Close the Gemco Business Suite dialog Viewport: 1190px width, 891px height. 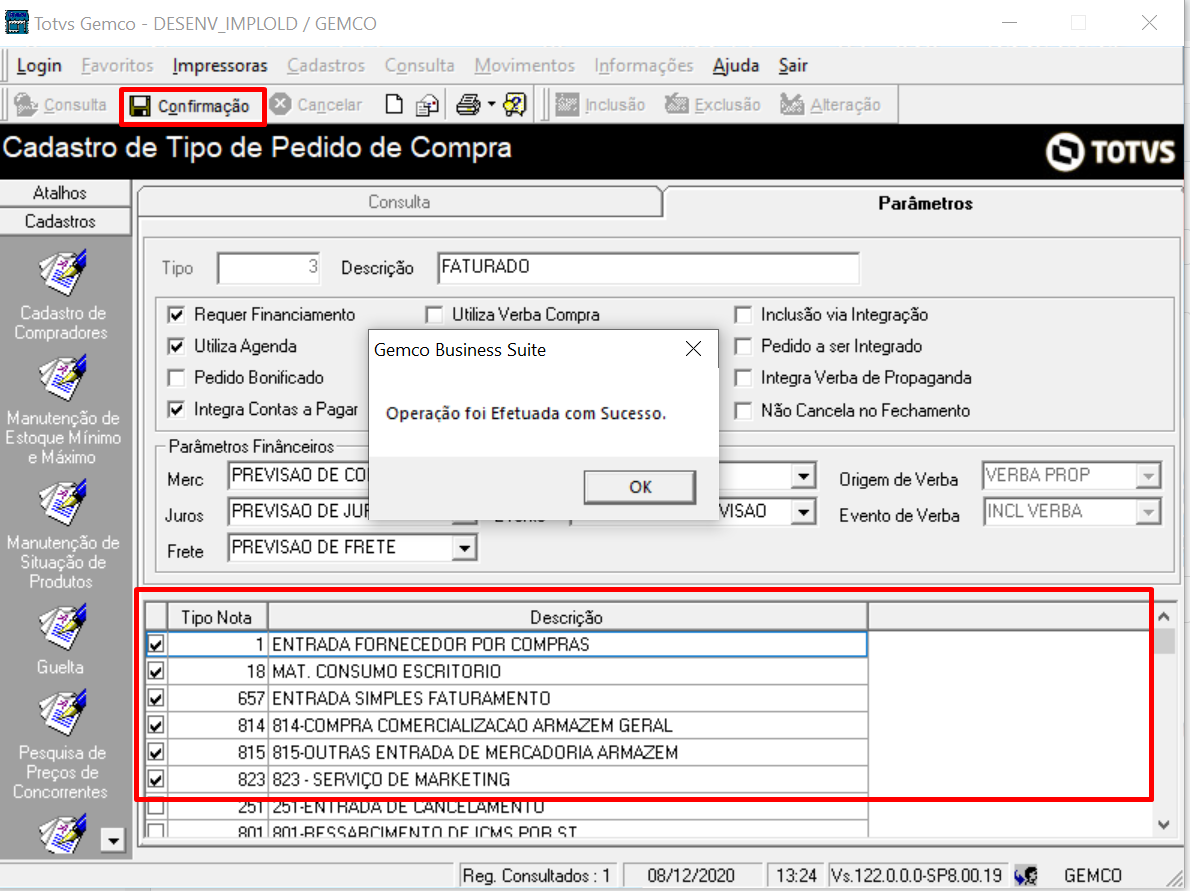click(693, 349)
